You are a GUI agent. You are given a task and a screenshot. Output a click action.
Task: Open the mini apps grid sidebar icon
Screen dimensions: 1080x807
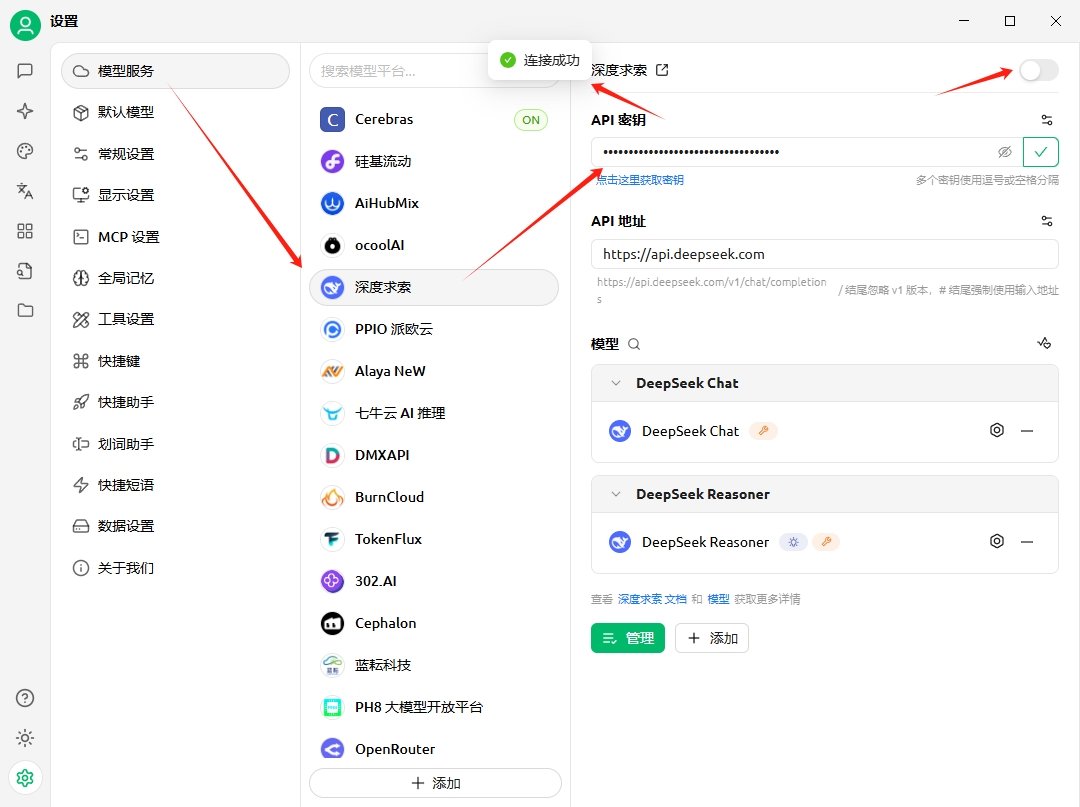(25, 231)
